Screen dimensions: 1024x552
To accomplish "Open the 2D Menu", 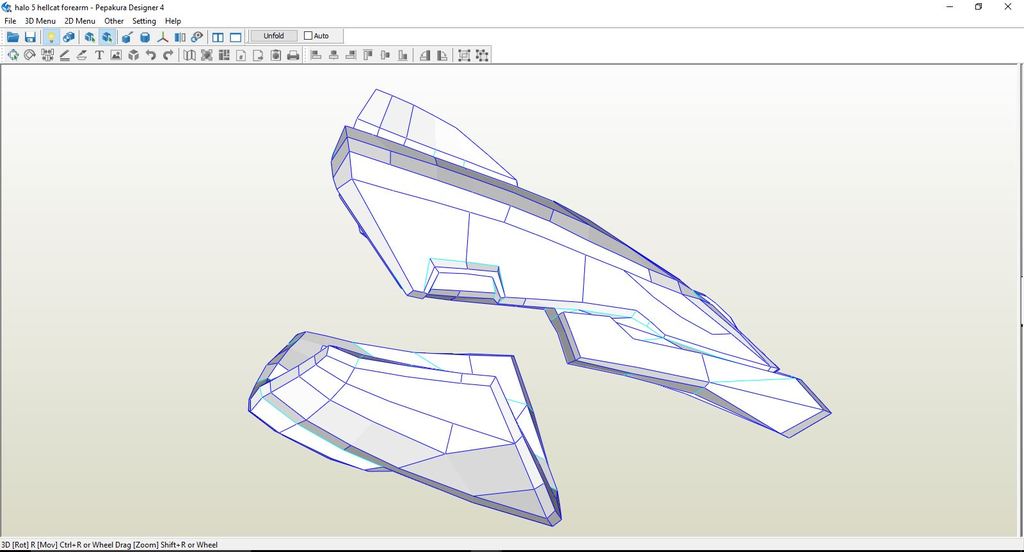I will point(80,21).
